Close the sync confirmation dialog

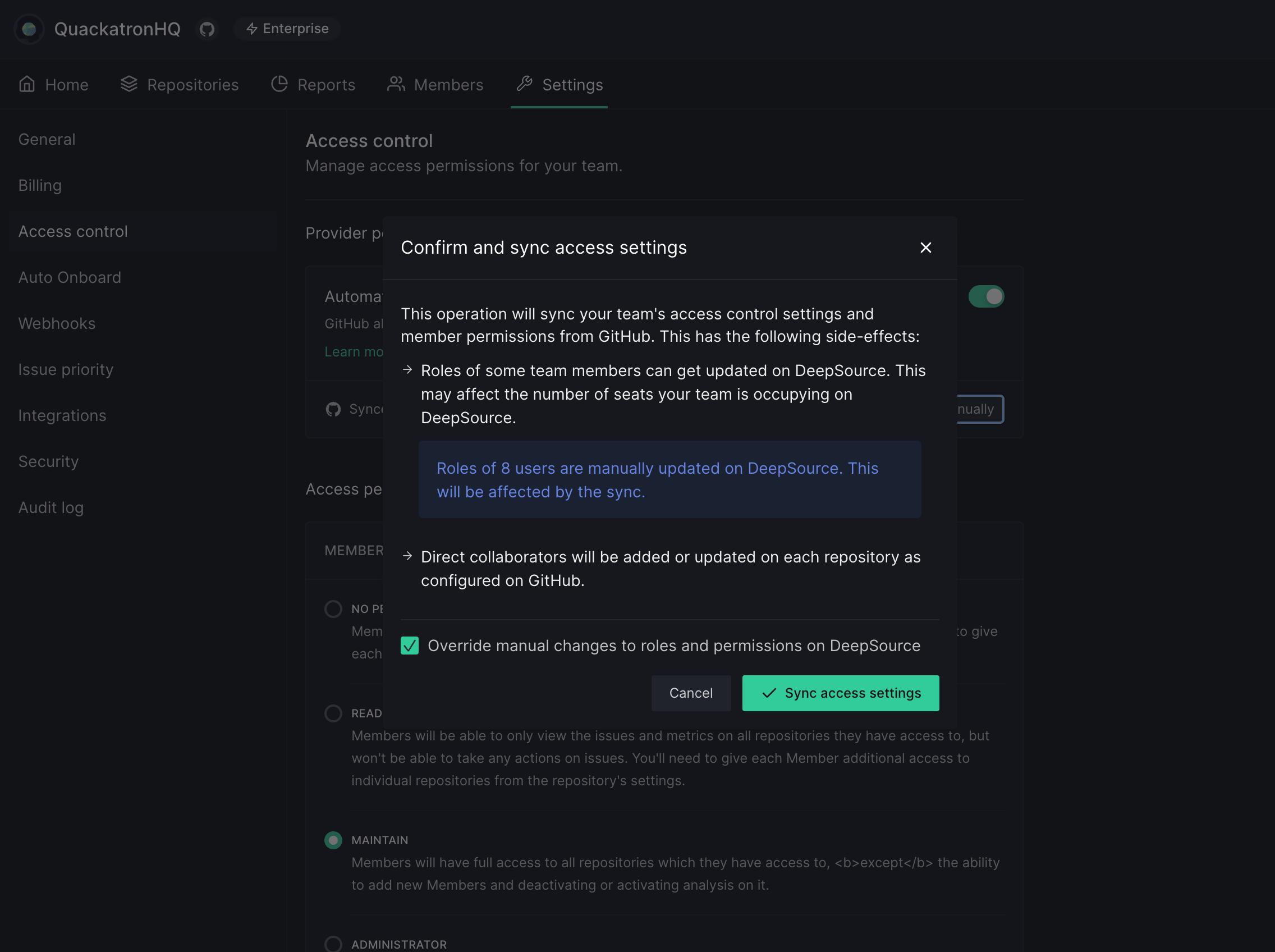click(x=925, y=248)
